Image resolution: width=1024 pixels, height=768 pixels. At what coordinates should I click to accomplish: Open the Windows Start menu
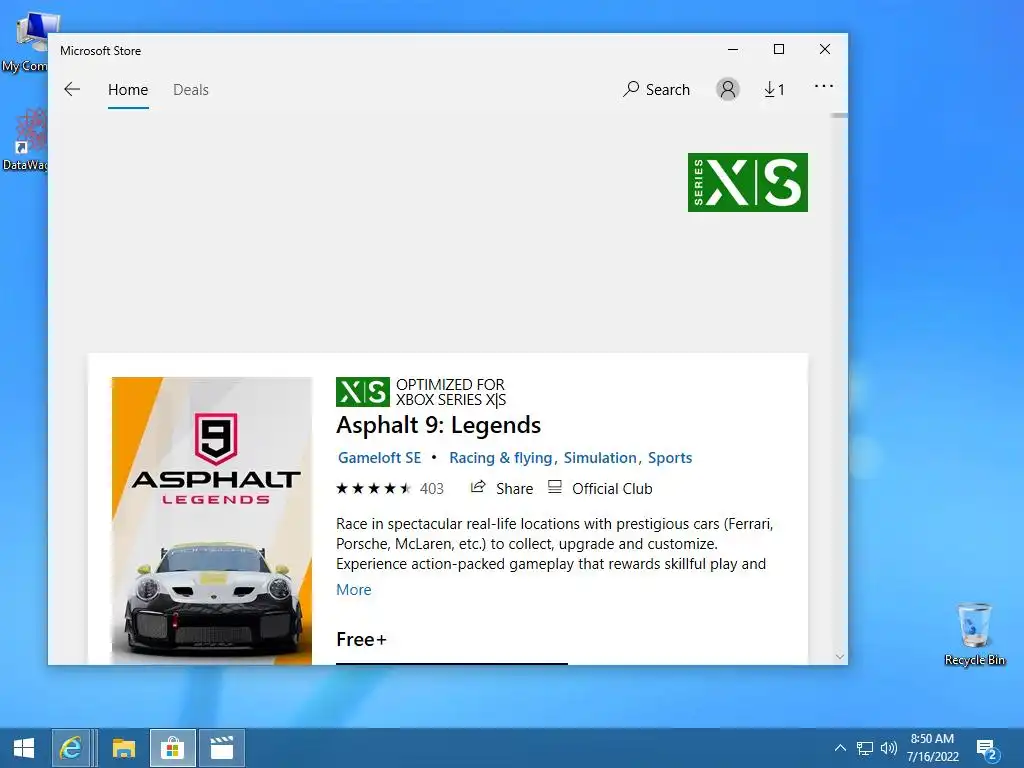coord(24,748)
